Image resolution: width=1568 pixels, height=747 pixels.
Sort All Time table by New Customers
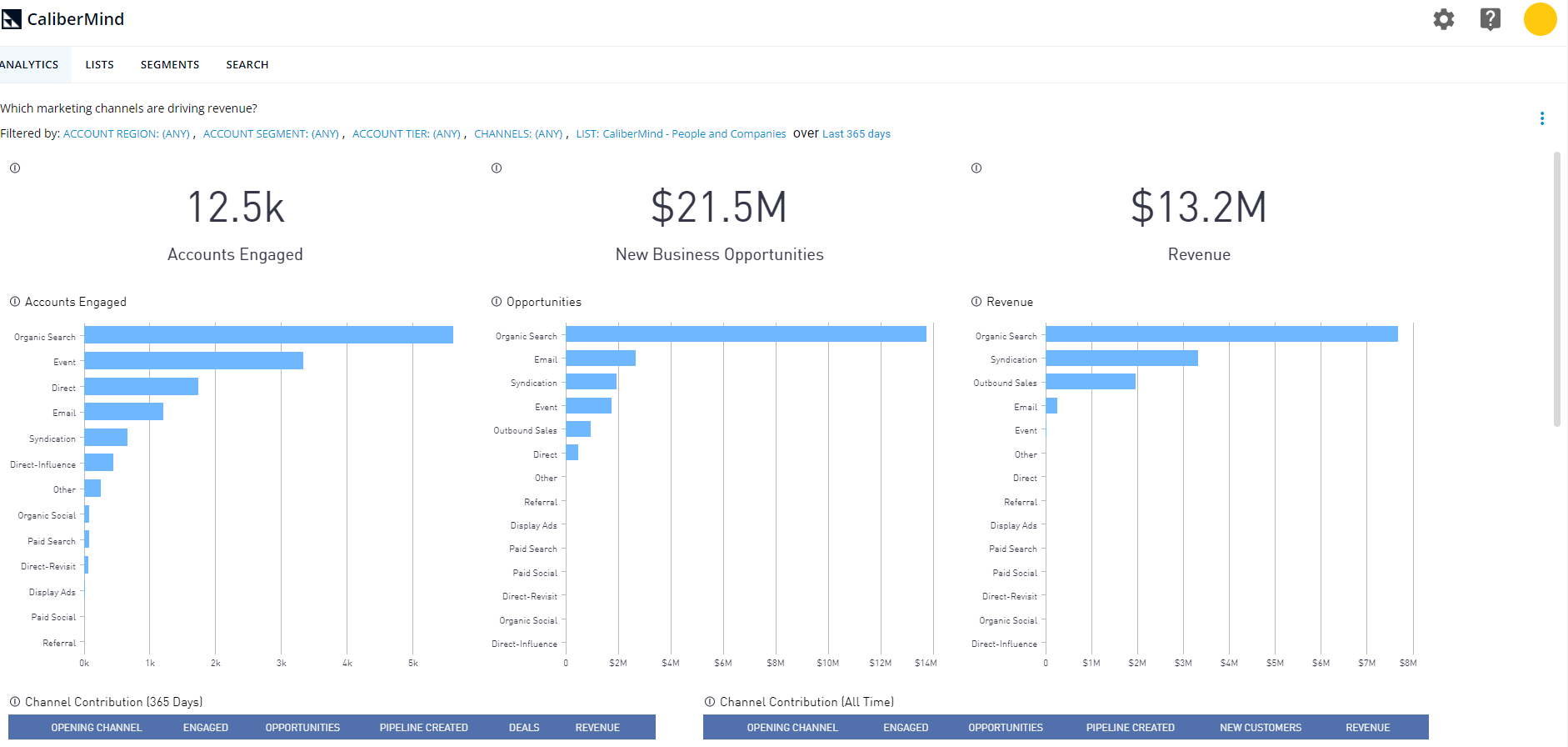[1261, 728]
